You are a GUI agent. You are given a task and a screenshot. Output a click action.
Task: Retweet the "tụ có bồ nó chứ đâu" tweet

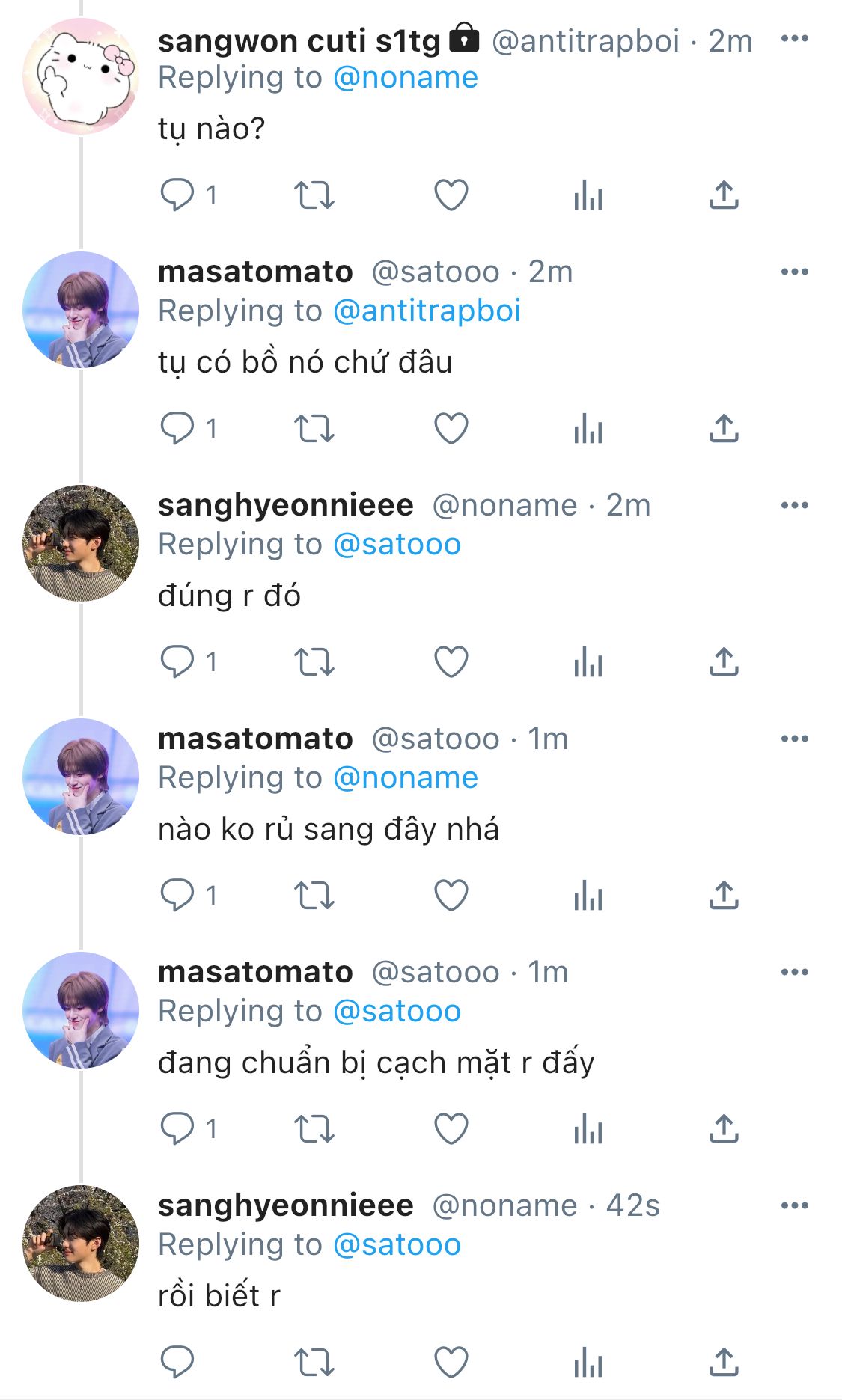[x=314, y=429]
